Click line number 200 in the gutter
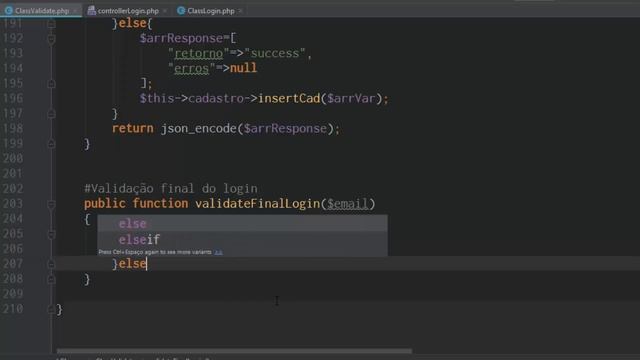Viewport: 640px width, 360px height. point(13,158)
